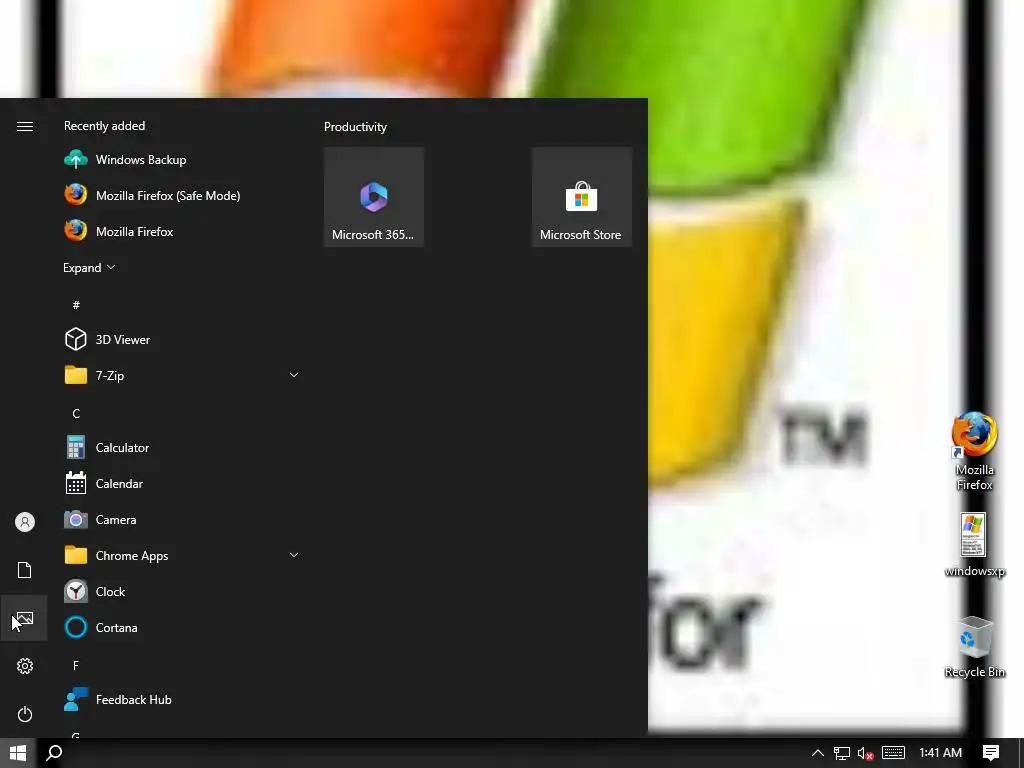
Task: Click the muted volume tray icon
Action: coord(865,753)
